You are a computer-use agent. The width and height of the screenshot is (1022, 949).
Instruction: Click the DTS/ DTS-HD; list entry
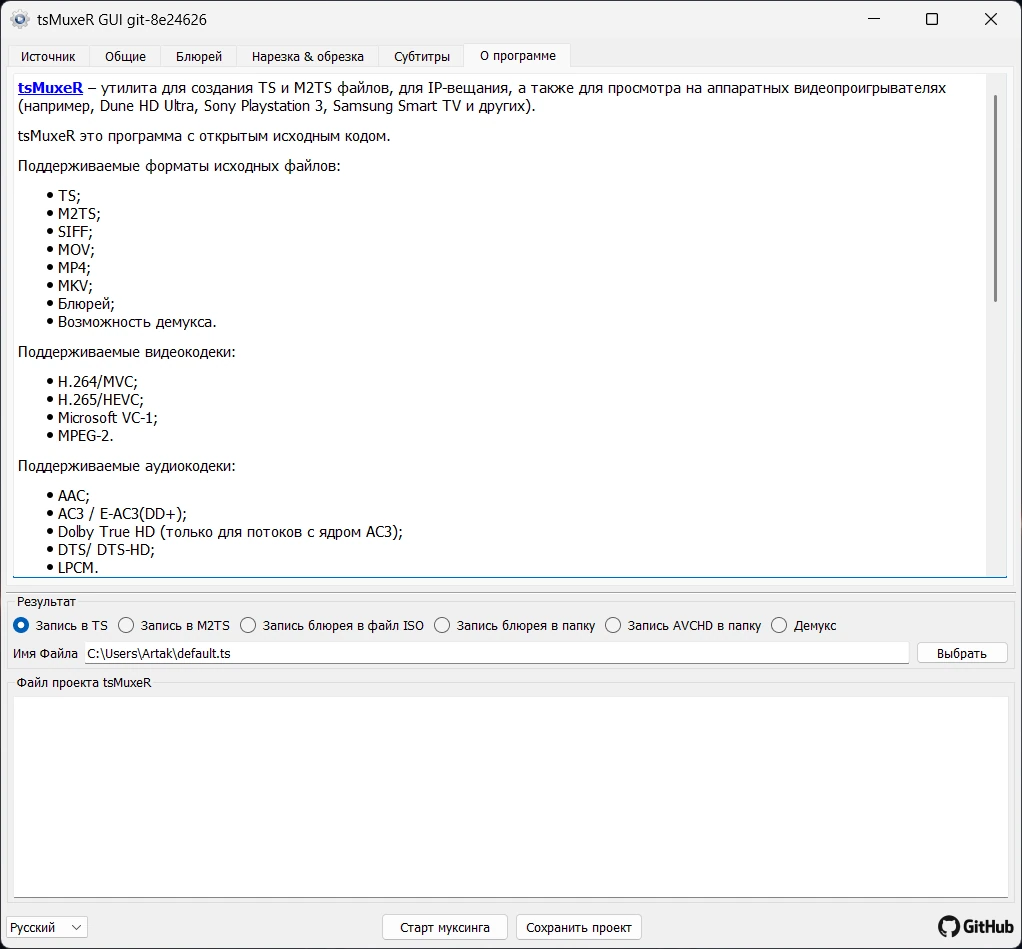click(106, 549)
